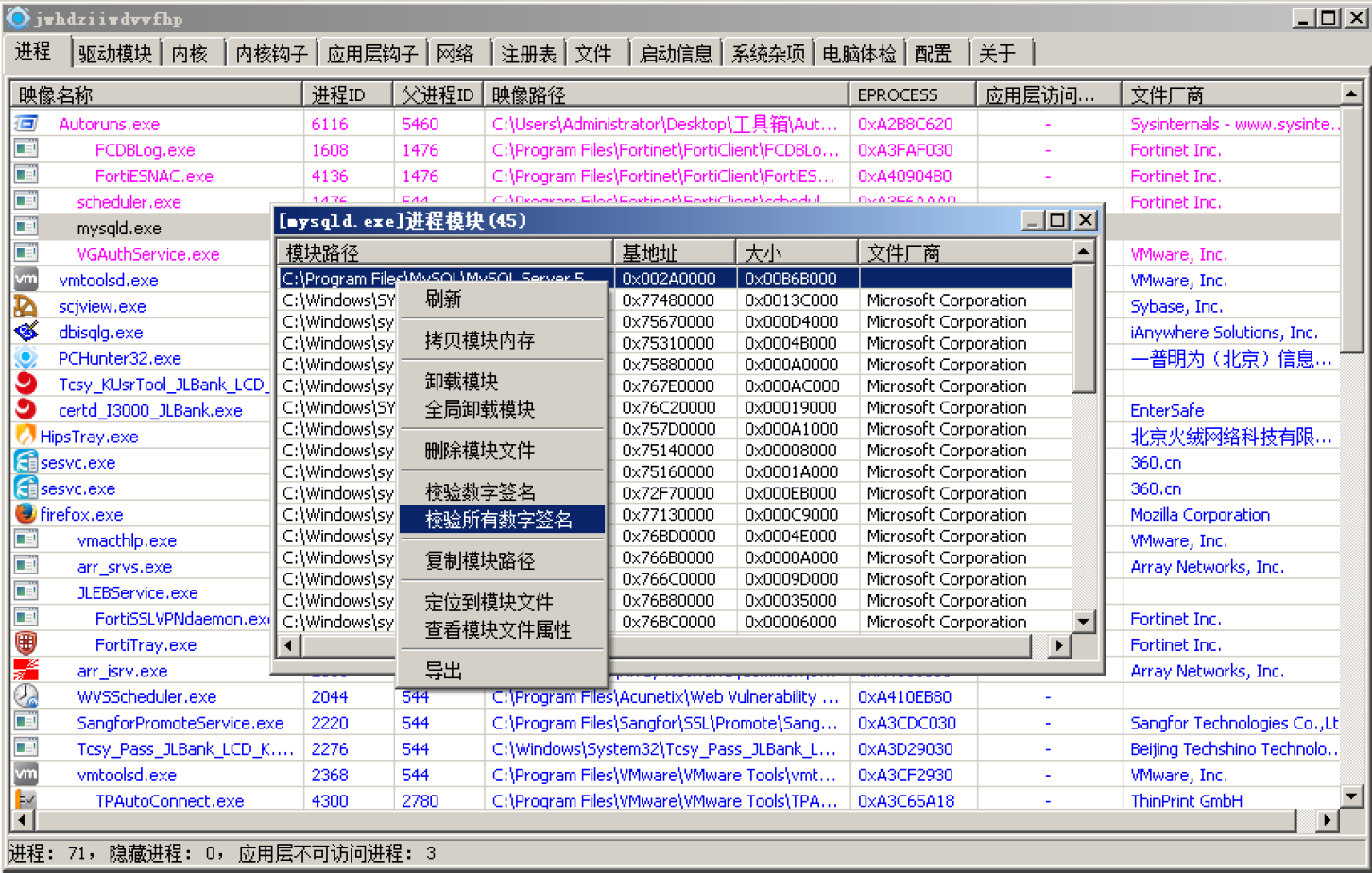1372x873 pixels.
Task: Click the 父进程ID column header
Action: pos(437,94)
